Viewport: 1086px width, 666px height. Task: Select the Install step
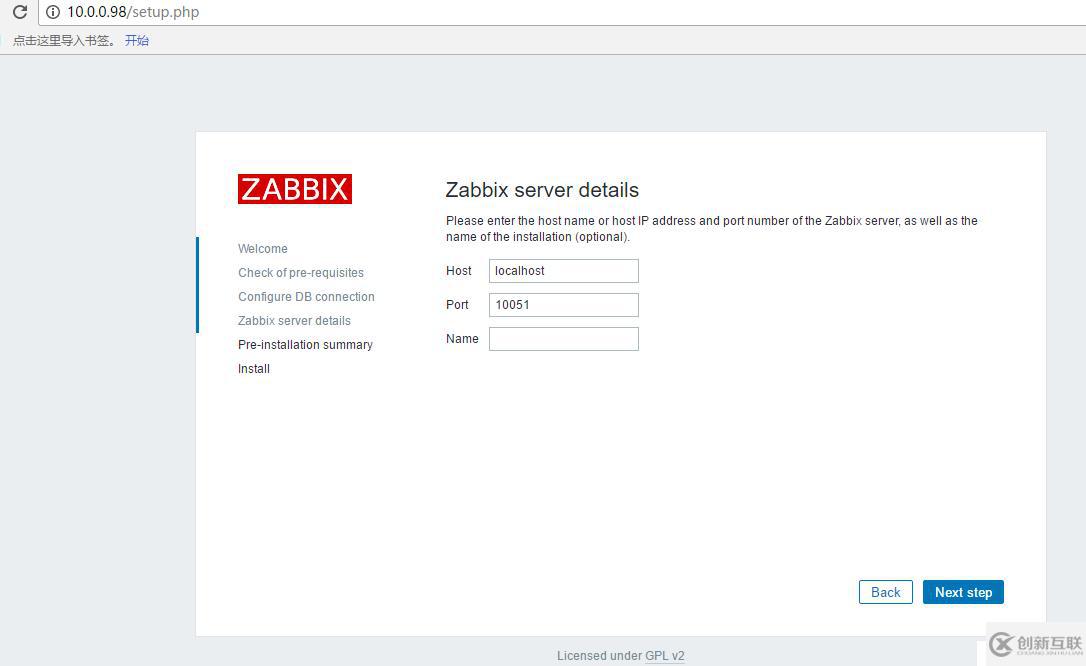(253, 368)
